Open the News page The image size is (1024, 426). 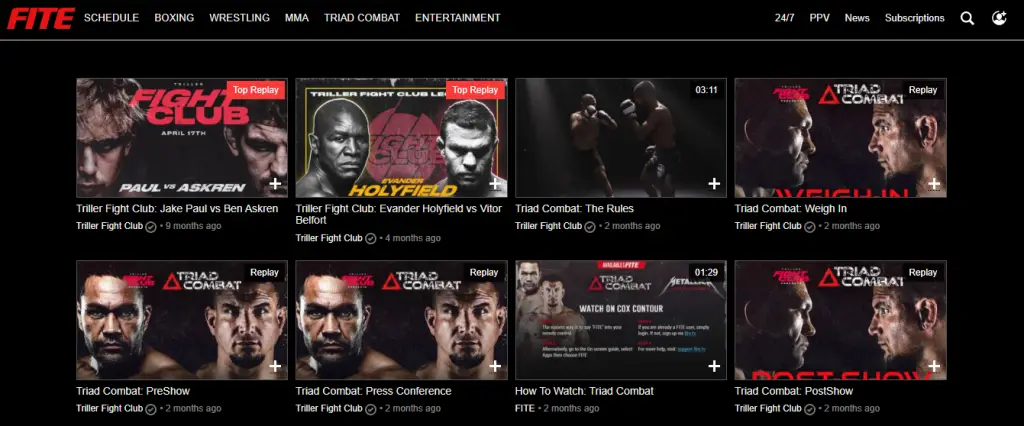[857, 18]
